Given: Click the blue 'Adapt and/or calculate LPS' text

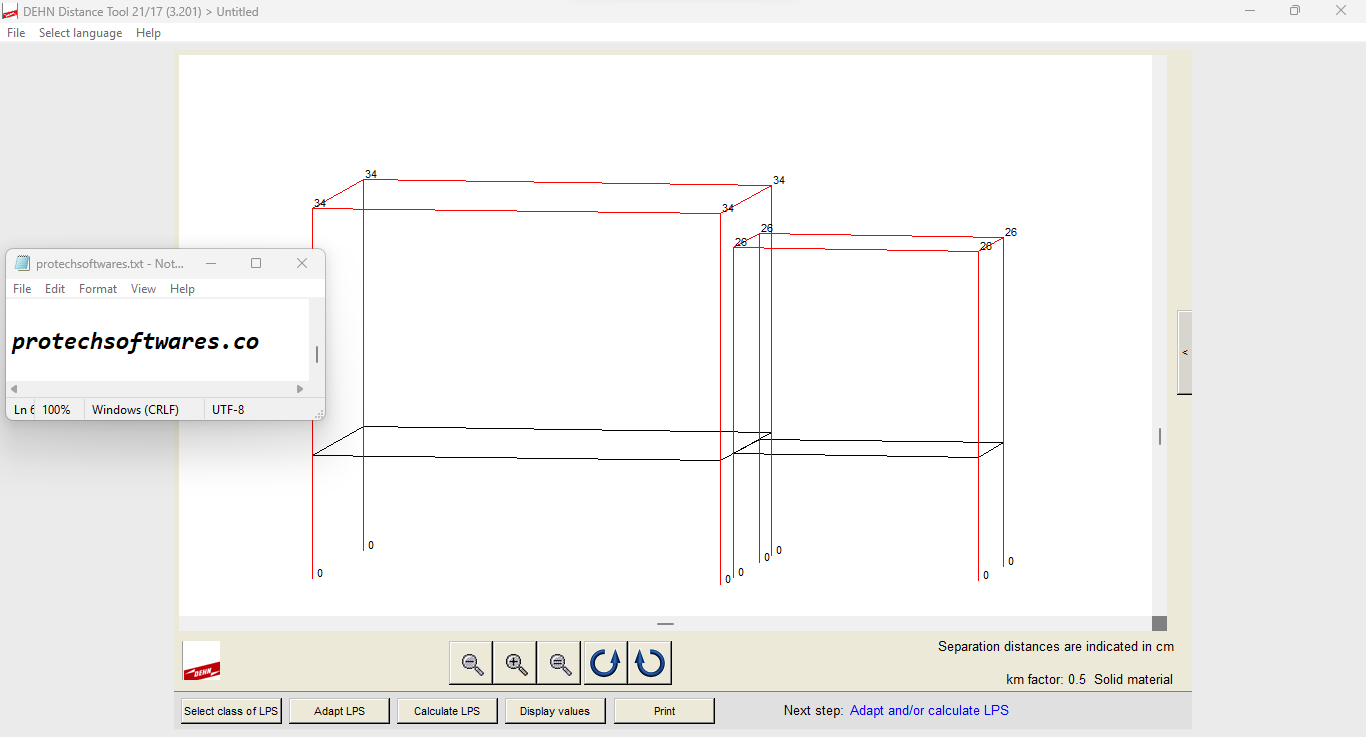Looking at the screenshot, I should tap(929, 710).
